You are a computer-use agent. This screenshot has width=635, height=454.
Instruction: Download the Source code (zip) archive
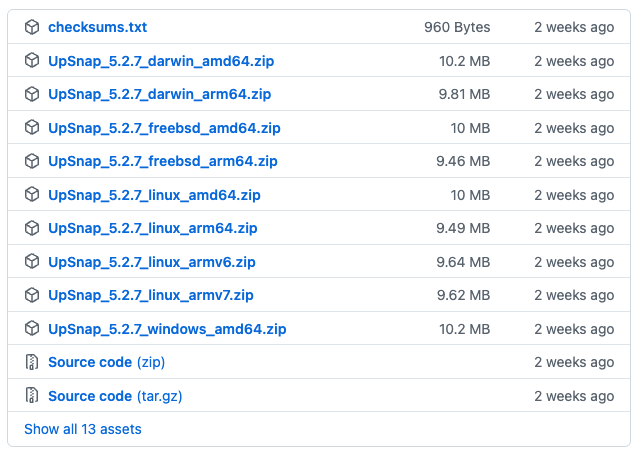tap(106, 362)
